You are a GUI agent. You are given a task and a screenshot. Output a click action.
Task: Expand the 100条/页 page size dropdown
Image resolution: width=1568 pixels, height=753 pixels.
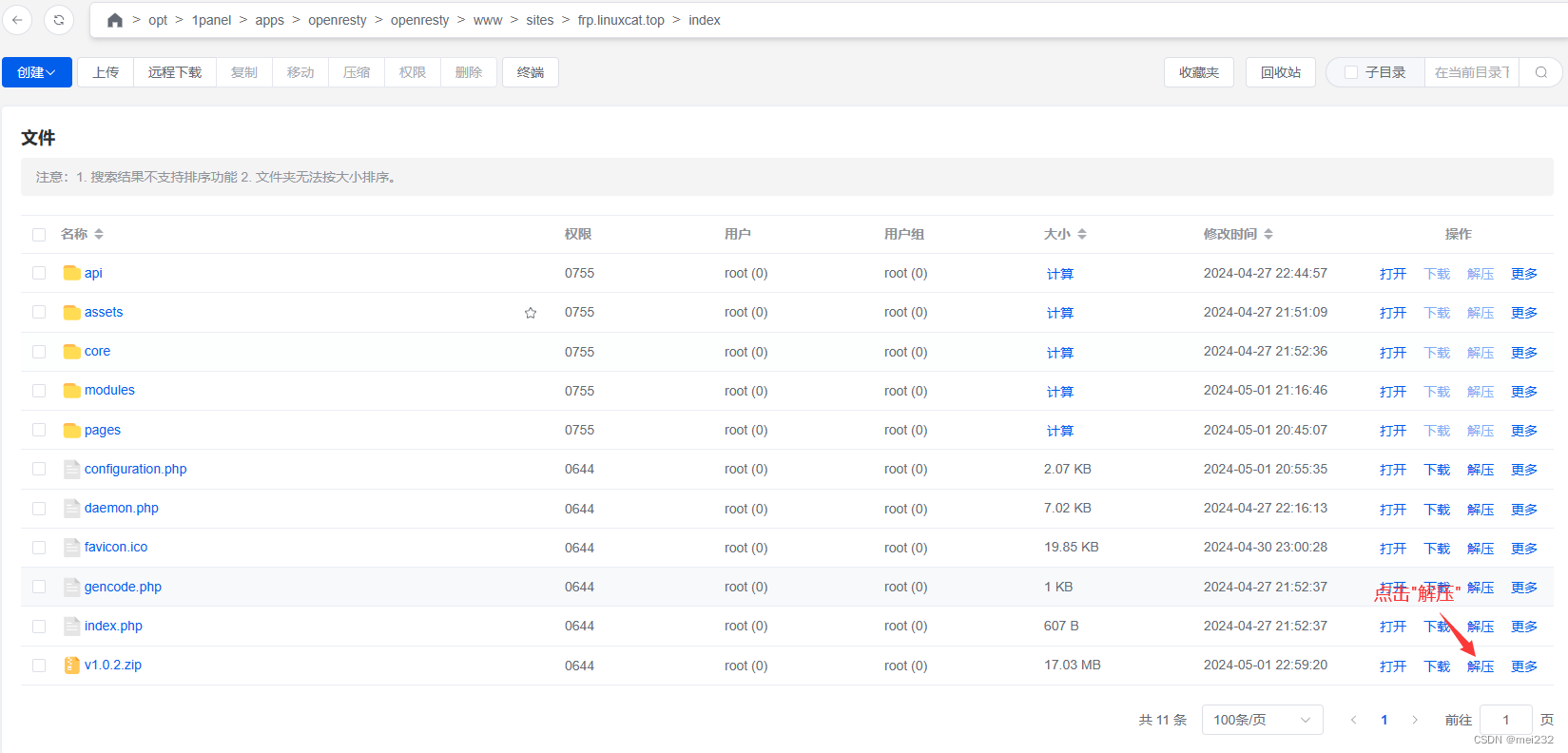click(x=1262, y=720)
